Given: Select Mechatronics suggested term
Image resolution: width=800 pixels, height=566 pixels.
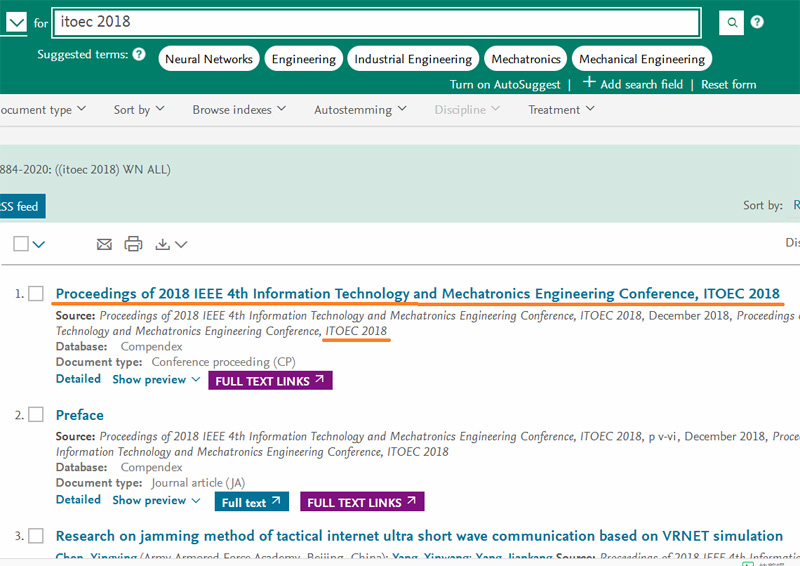Looking at the screenshot, I should [526, 59].
